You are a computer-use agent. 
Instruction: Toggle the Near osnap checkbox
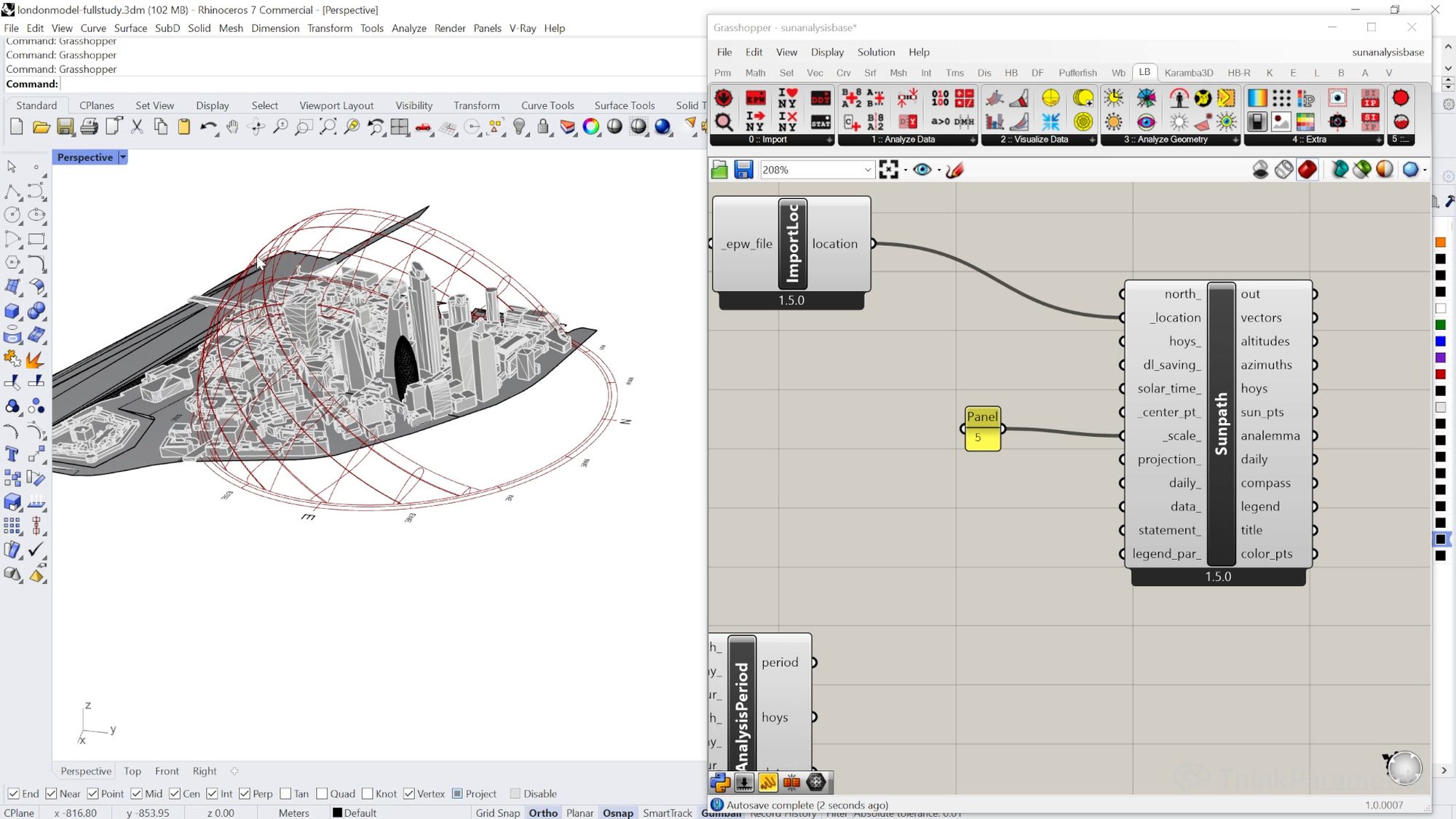click(51, 794)
